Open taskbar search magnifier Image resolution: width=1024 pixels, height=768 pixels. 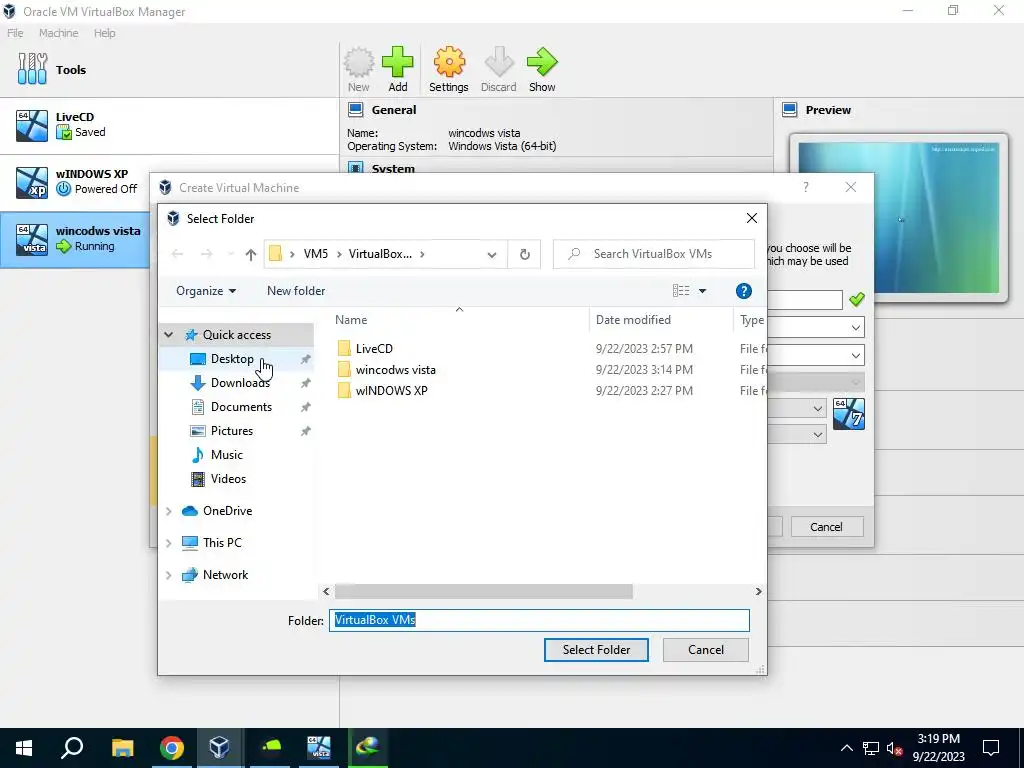(x=72, y=748)
